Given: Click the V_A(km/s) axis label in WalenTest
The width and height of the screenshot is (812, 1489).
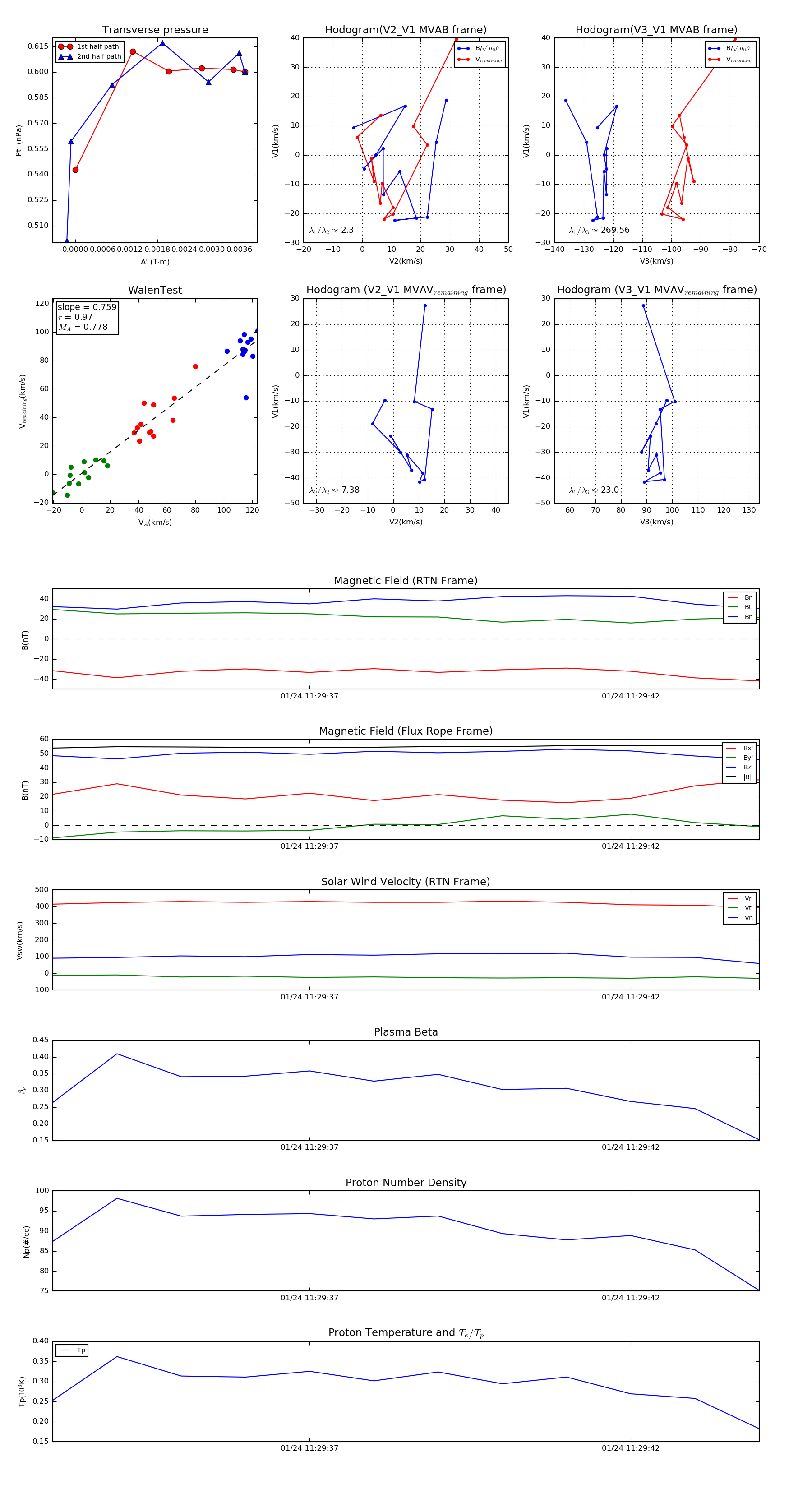Looking at the screenshot, I should point(155,523).
